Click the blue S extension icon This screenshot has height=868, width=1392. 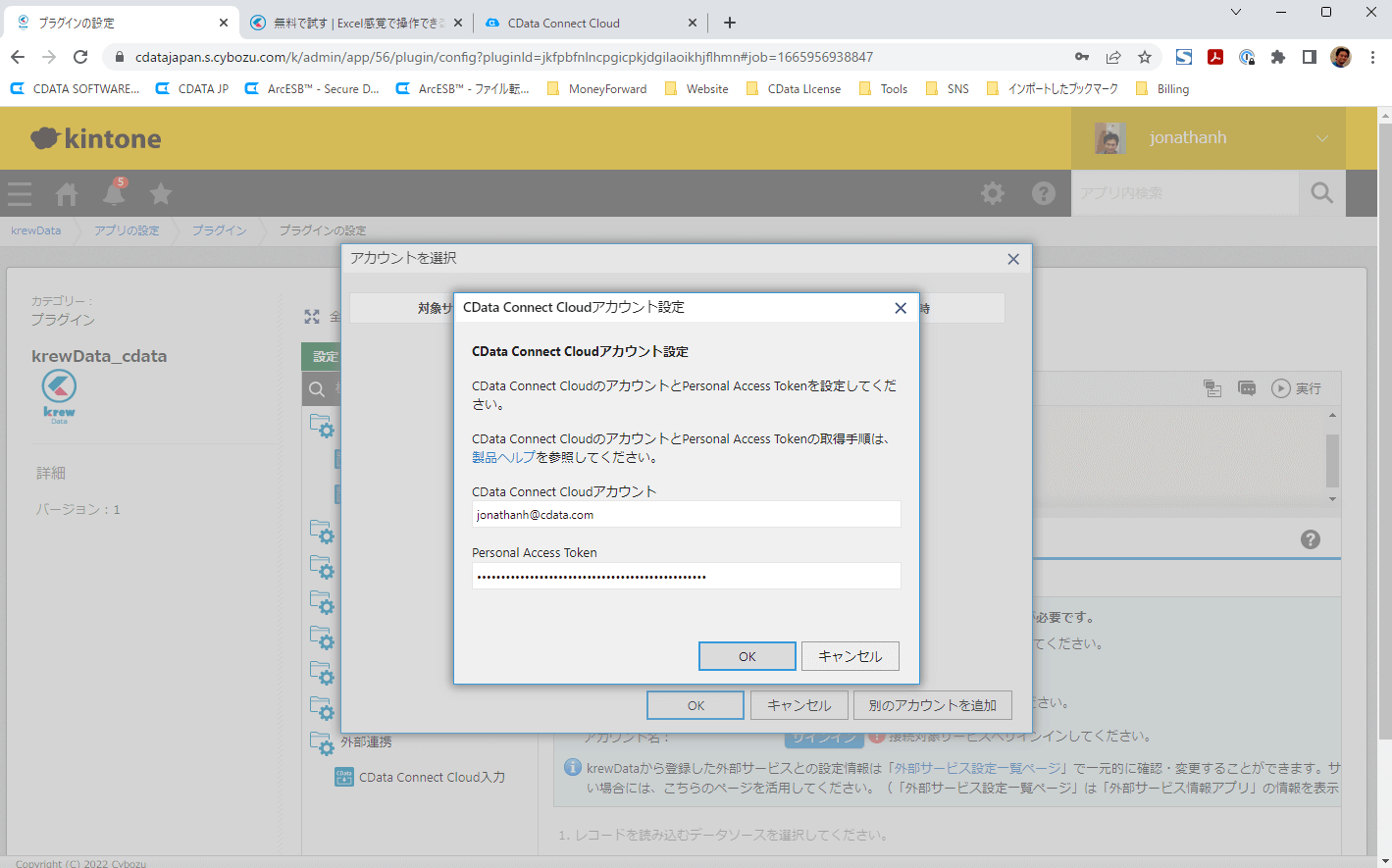click(1184, 57)
